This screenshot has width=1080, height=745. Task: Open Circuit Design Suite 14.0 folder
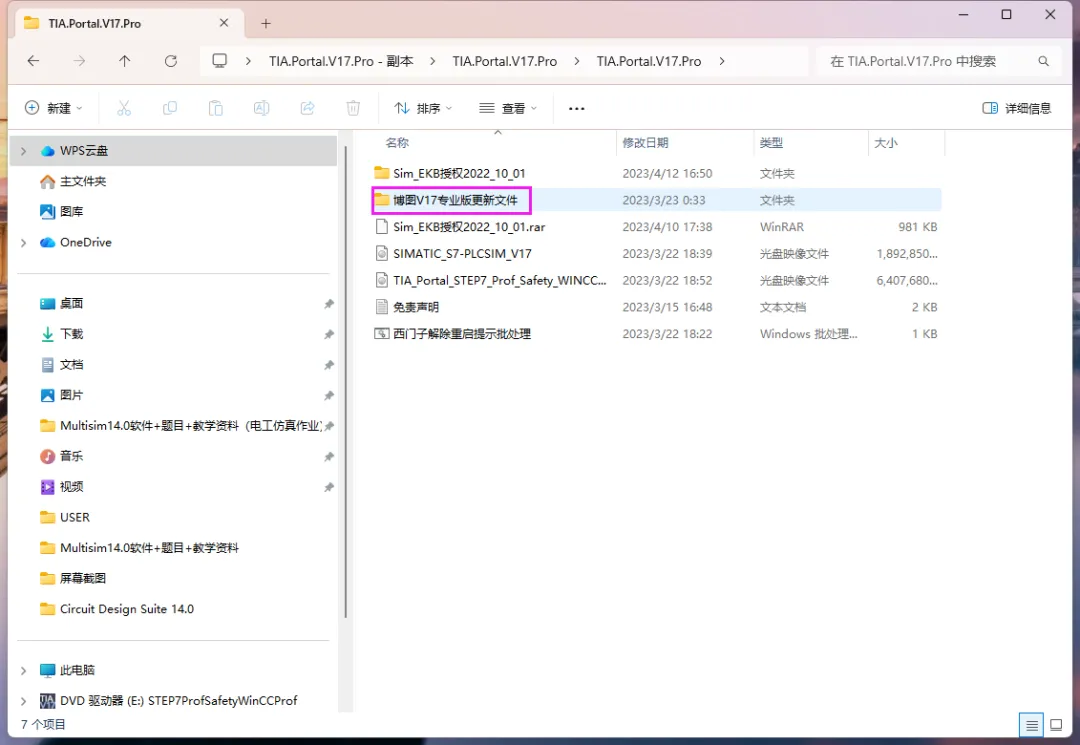point(116,609)
